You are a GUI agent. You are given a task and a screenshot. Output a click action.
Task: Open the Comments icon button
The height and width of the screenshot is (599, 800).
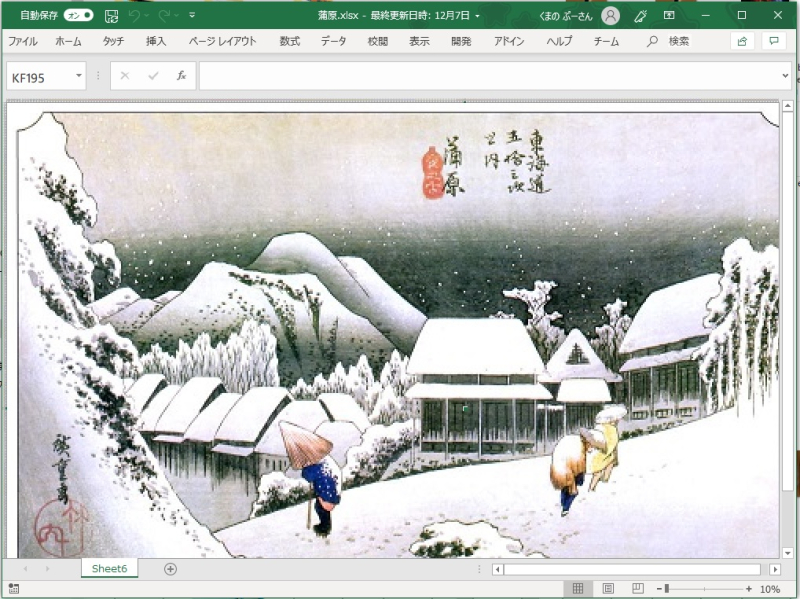[x=774, y=41]
